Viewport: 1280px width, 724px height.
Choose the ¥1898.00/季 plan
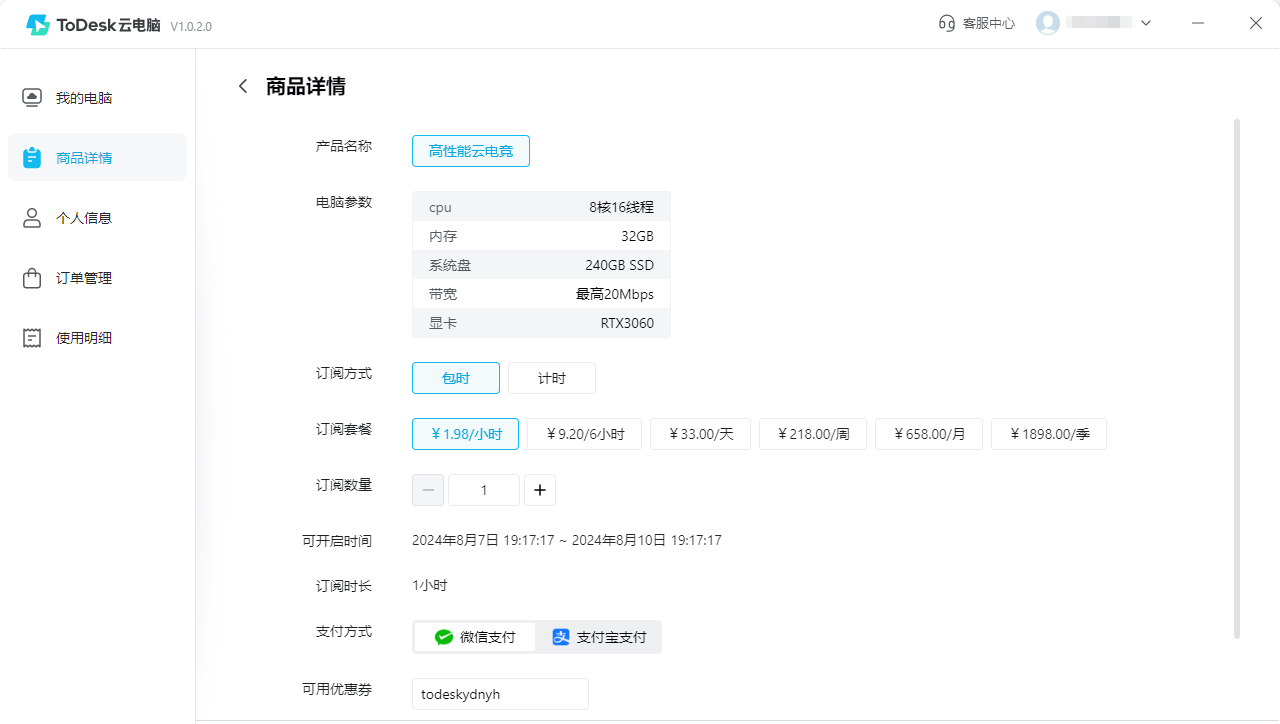pyautogui.click(x=1049, y=434)
